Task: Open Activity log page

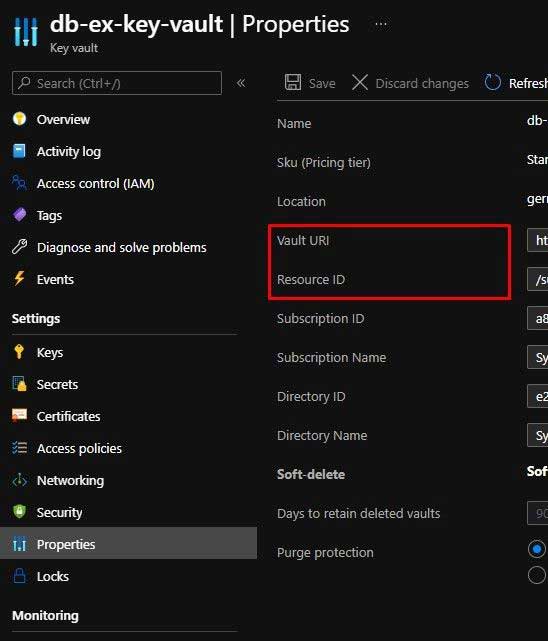Action: tap(69, 152)
